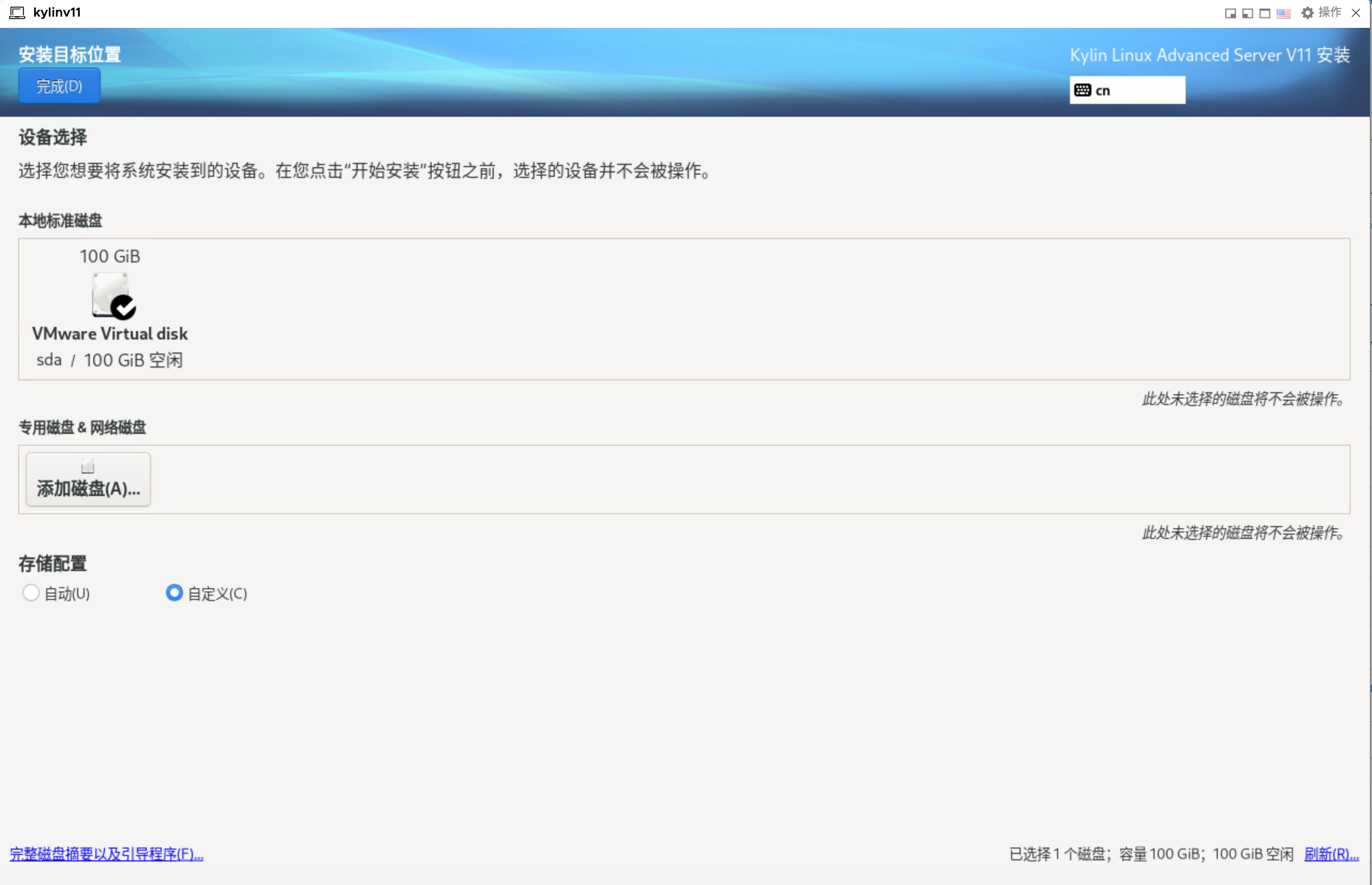Click the US flag keyboard layout icon
Viewport: 1372px width, 885px height.
coord(1283,13)
